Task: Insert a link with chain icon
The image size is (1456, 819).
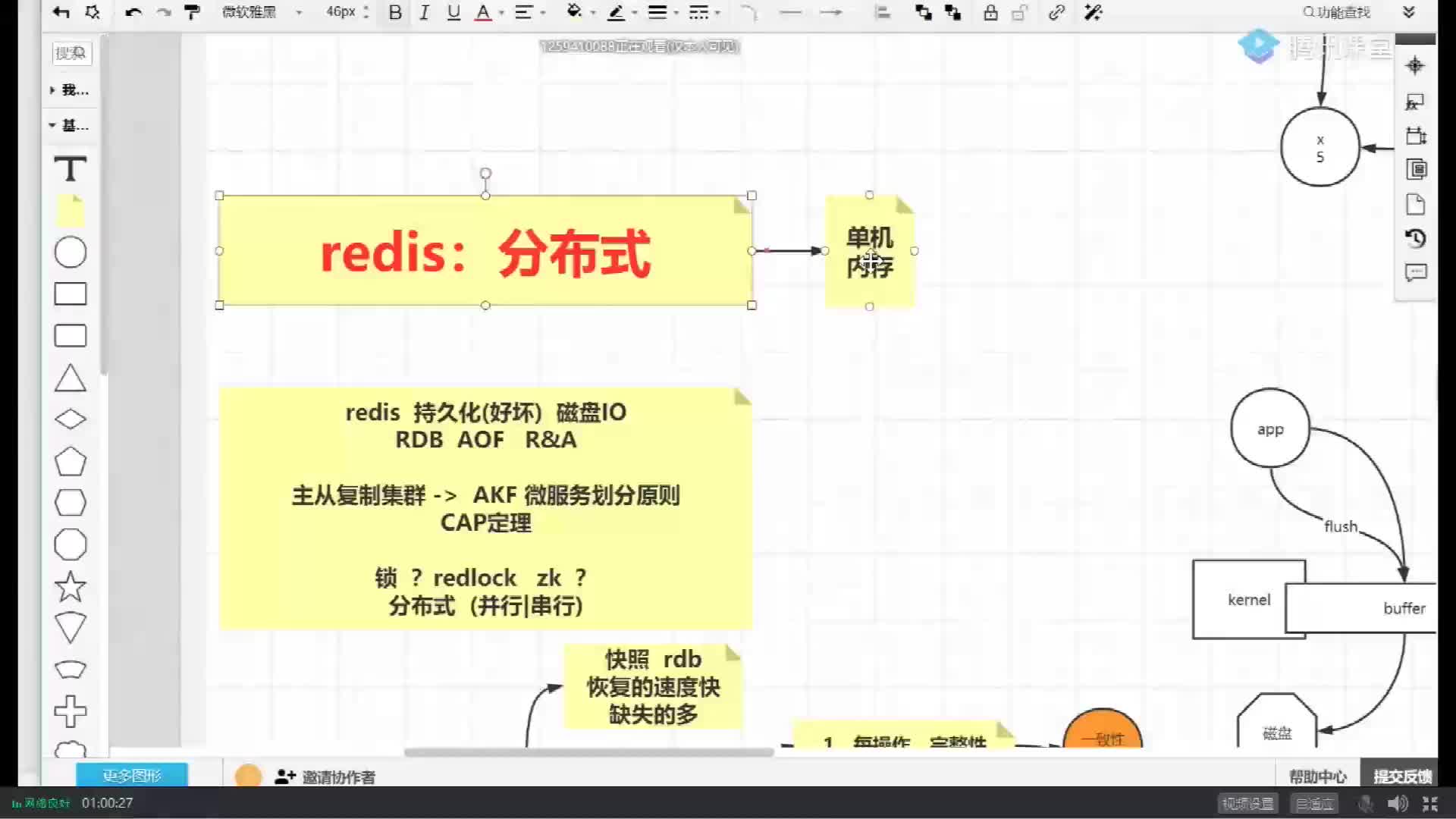Action: (x=1056, y=12)
